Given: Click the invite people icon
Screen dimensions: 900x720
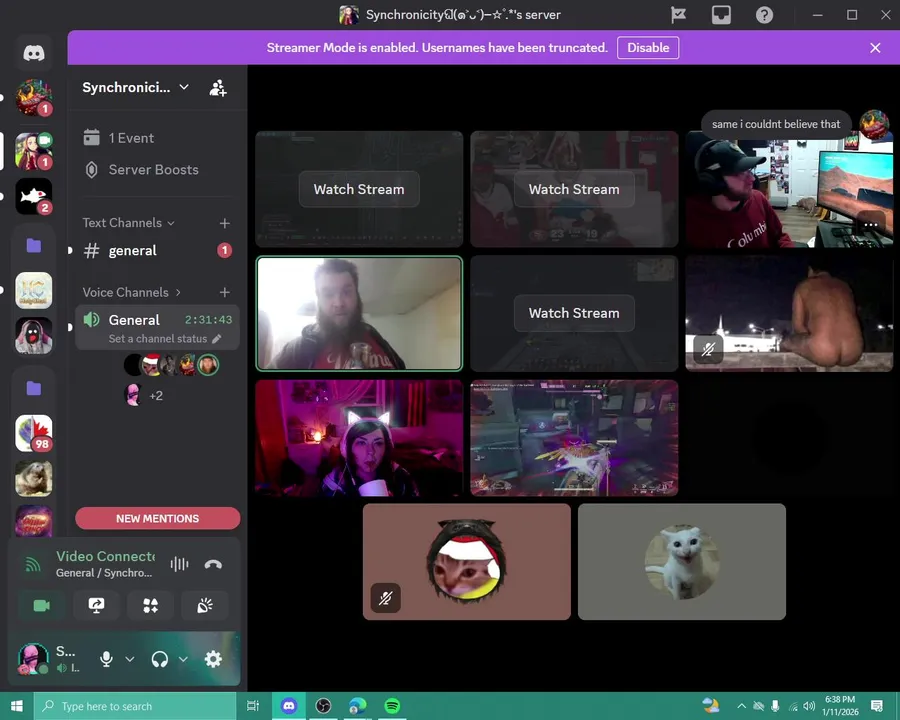Looking at the screenshot, I should pyautogui.click(x=218, y=88).
